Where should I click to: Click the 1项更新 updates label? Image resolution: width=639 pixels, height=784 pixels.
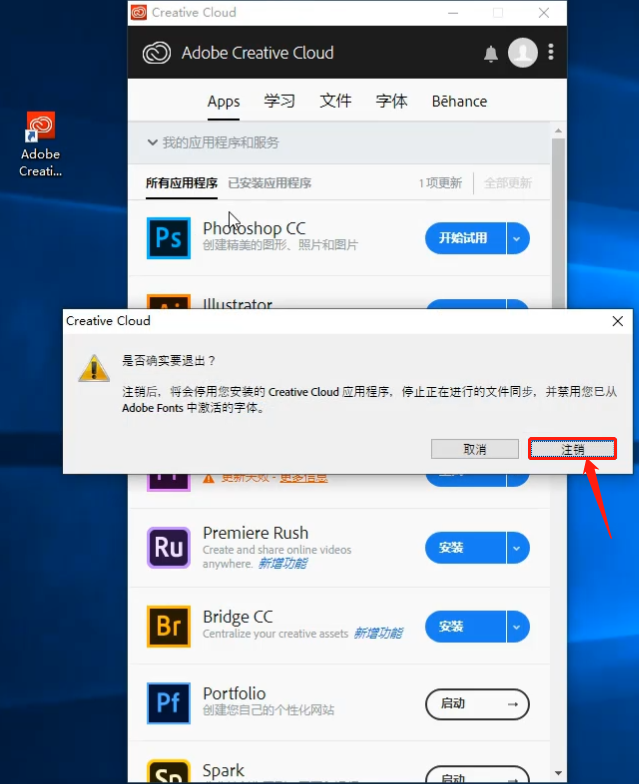(440, 183)
